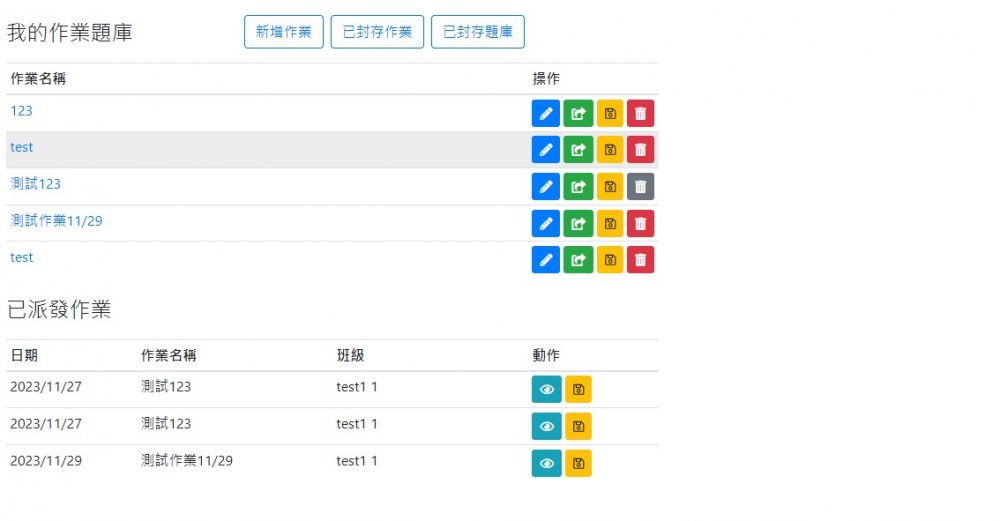Click the red trash icon beside the 測試作業11/29 link
The image size is (1000, 521).
[x=641, y=224]
